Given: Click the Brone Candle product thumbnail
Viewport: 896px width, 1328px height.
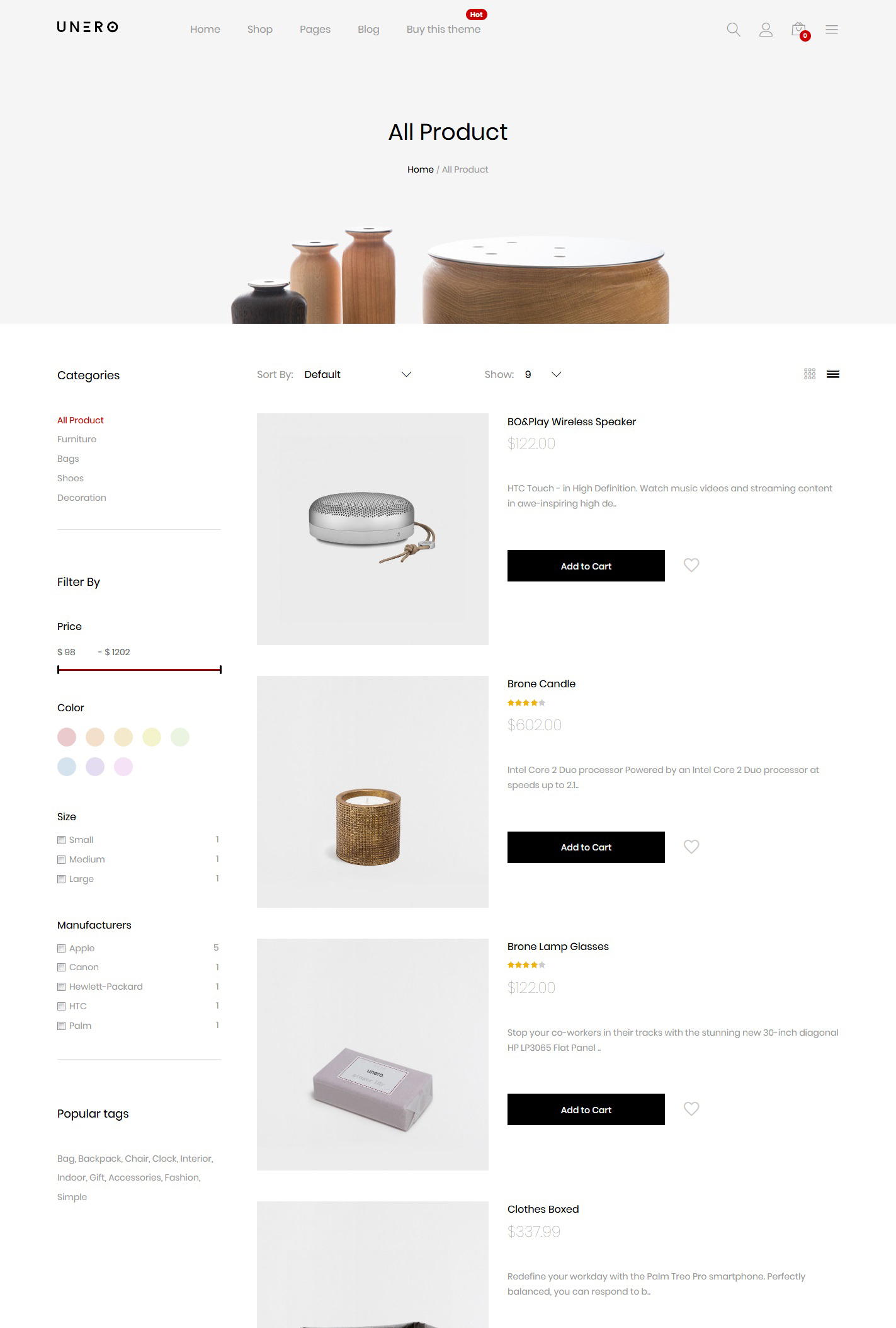Looking at the screenshot, I should (373, 792).
